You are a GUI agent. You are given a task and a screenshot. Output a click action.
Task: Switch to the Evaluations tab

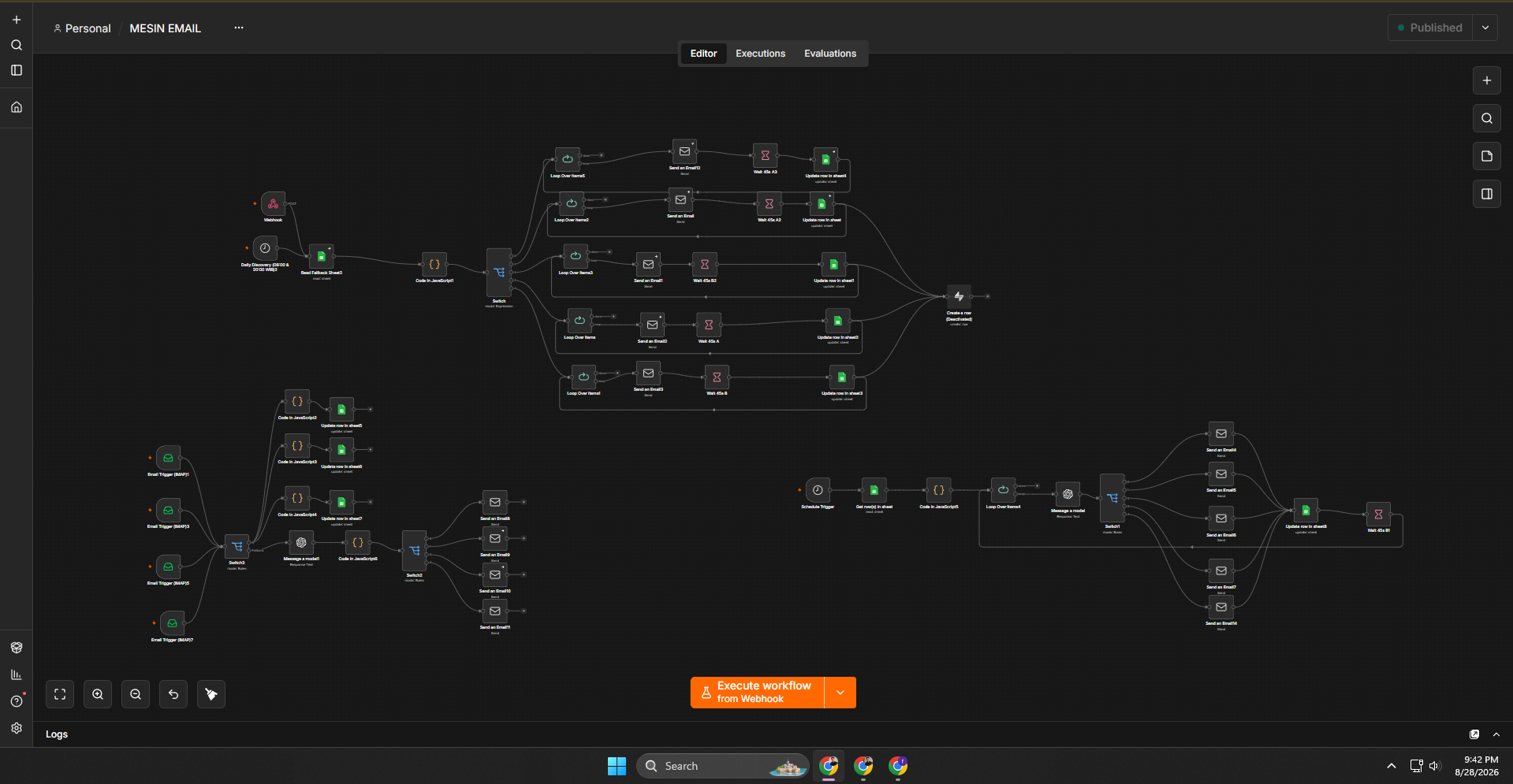pos(830,54)
